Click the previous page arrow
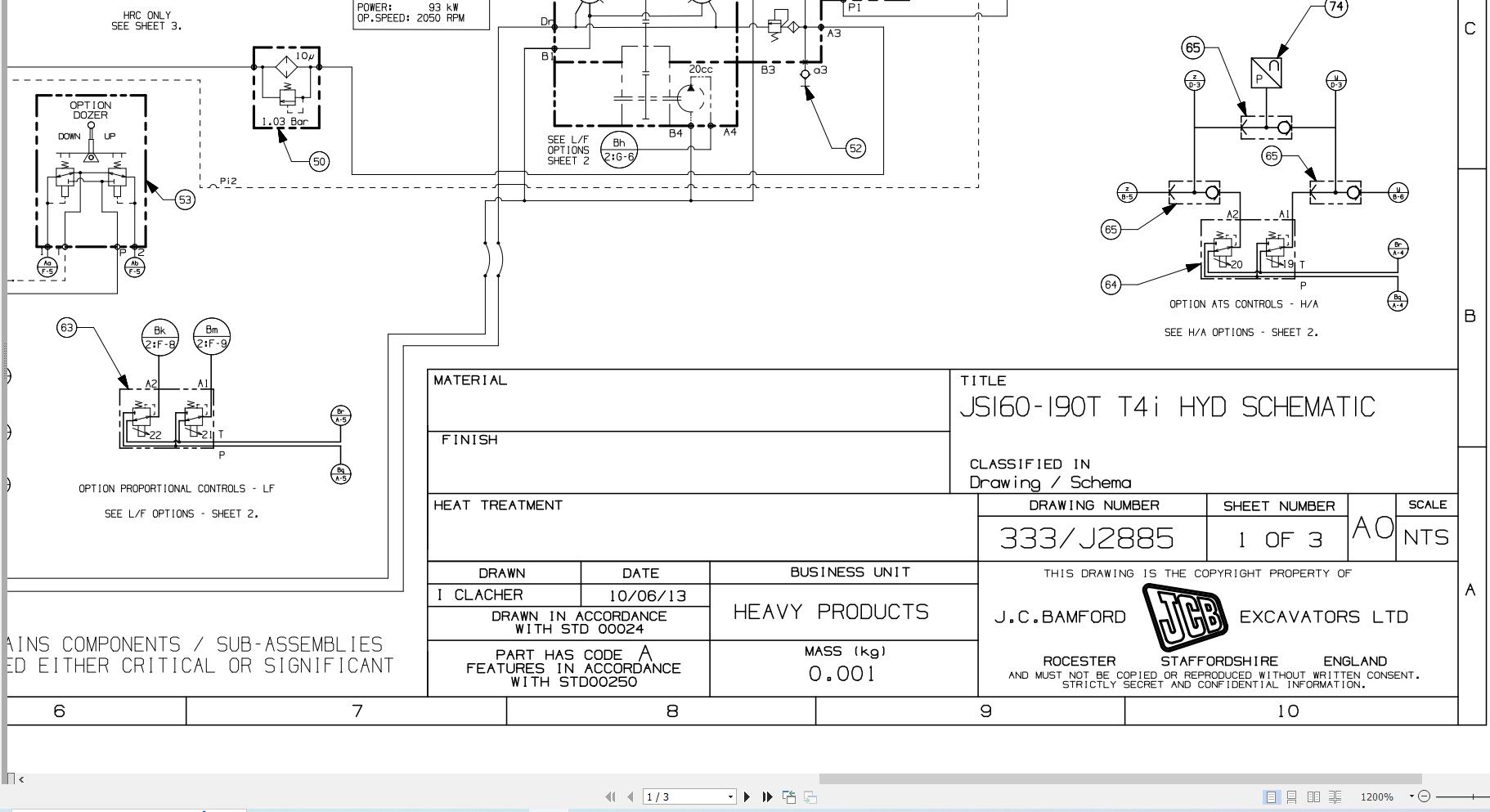Image resolution: width=1490 pixels, height=812 pixels. [x=630, y=796]
